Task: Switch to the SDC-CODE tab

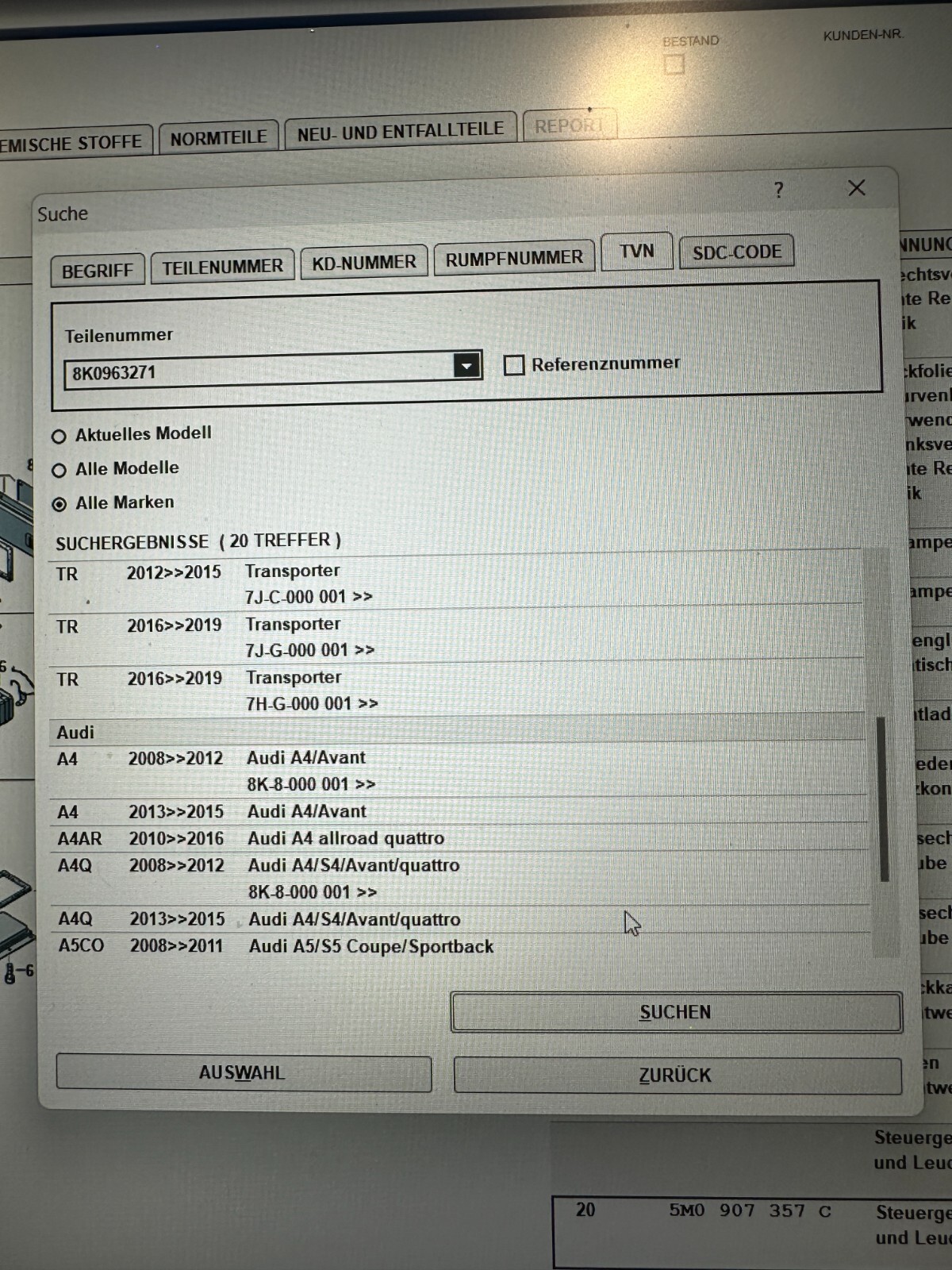Action: [736, 252]
